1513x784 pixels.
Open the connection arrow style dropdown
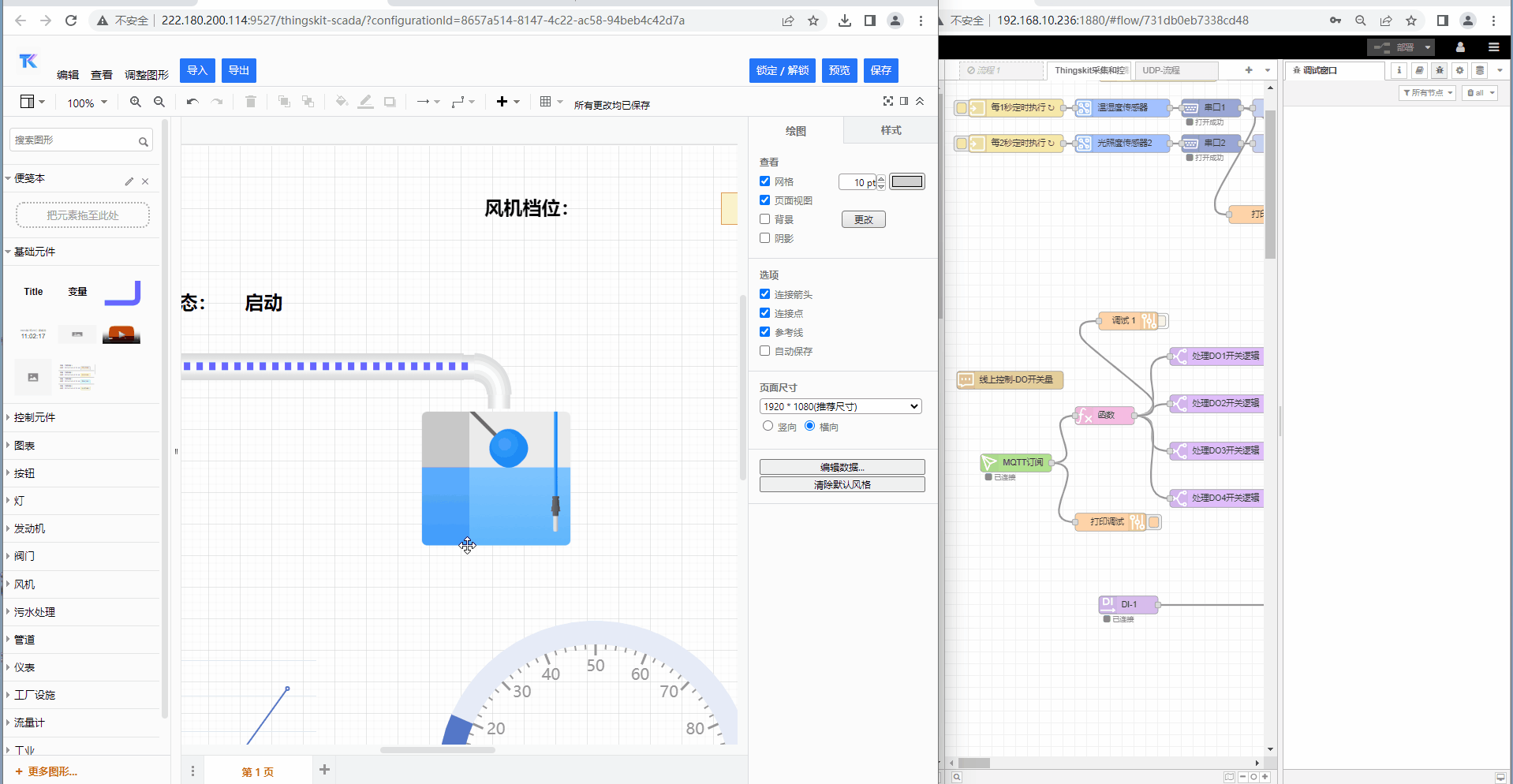(428, 102)
